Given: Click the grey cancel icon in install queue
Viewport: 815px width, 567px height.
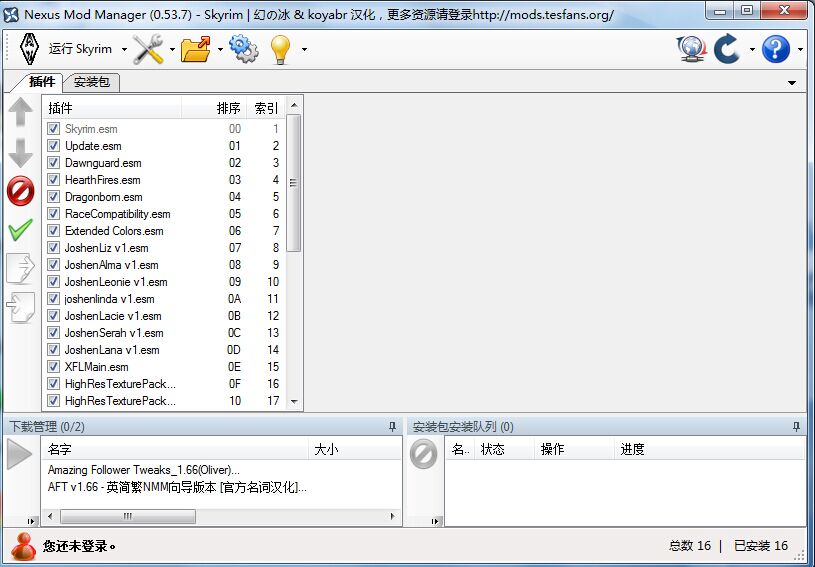Looking at the screenshot, I should coord(424,454).
